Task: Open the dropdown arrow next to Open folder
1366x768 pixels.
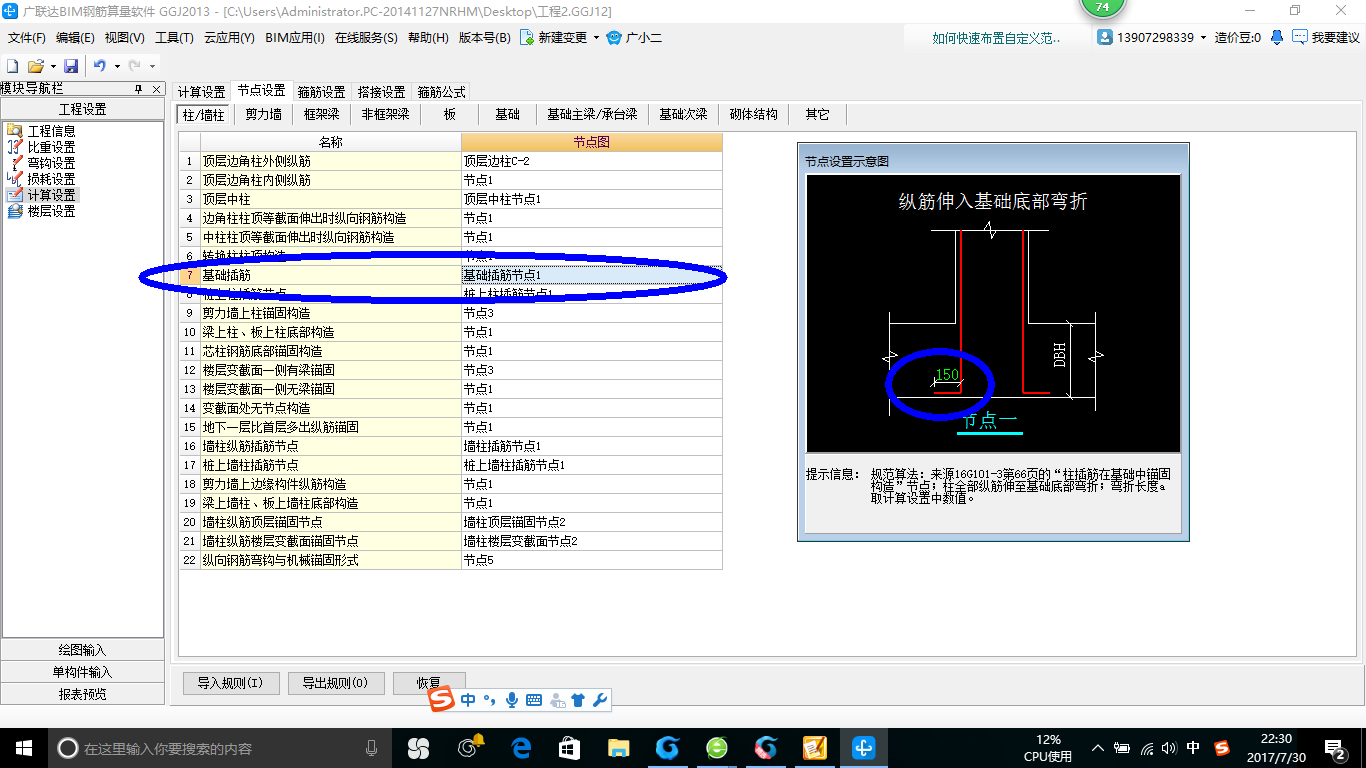Action: click(52, 66)
